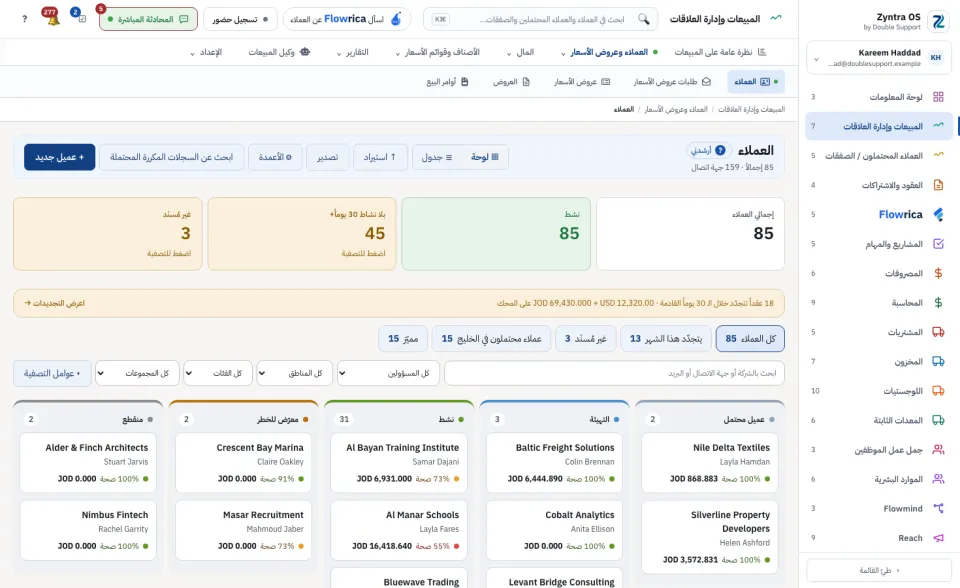
Task: Click the notifications bell icon
Action: click(53, 19)
